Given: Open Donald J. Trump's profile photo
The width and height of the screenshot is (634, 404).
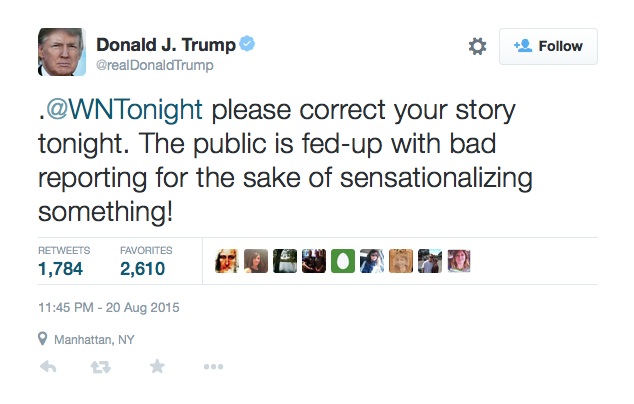Looking at the screenshot, I should 61,51.
